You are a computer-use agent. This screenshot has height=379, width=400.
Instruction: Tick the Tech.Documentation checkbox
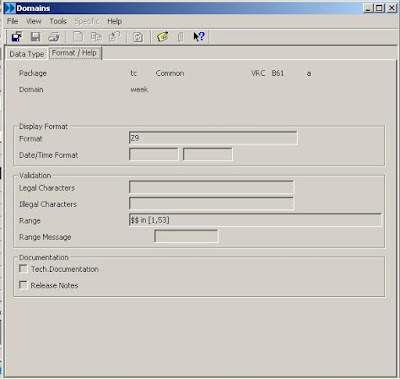pos(23,269)
